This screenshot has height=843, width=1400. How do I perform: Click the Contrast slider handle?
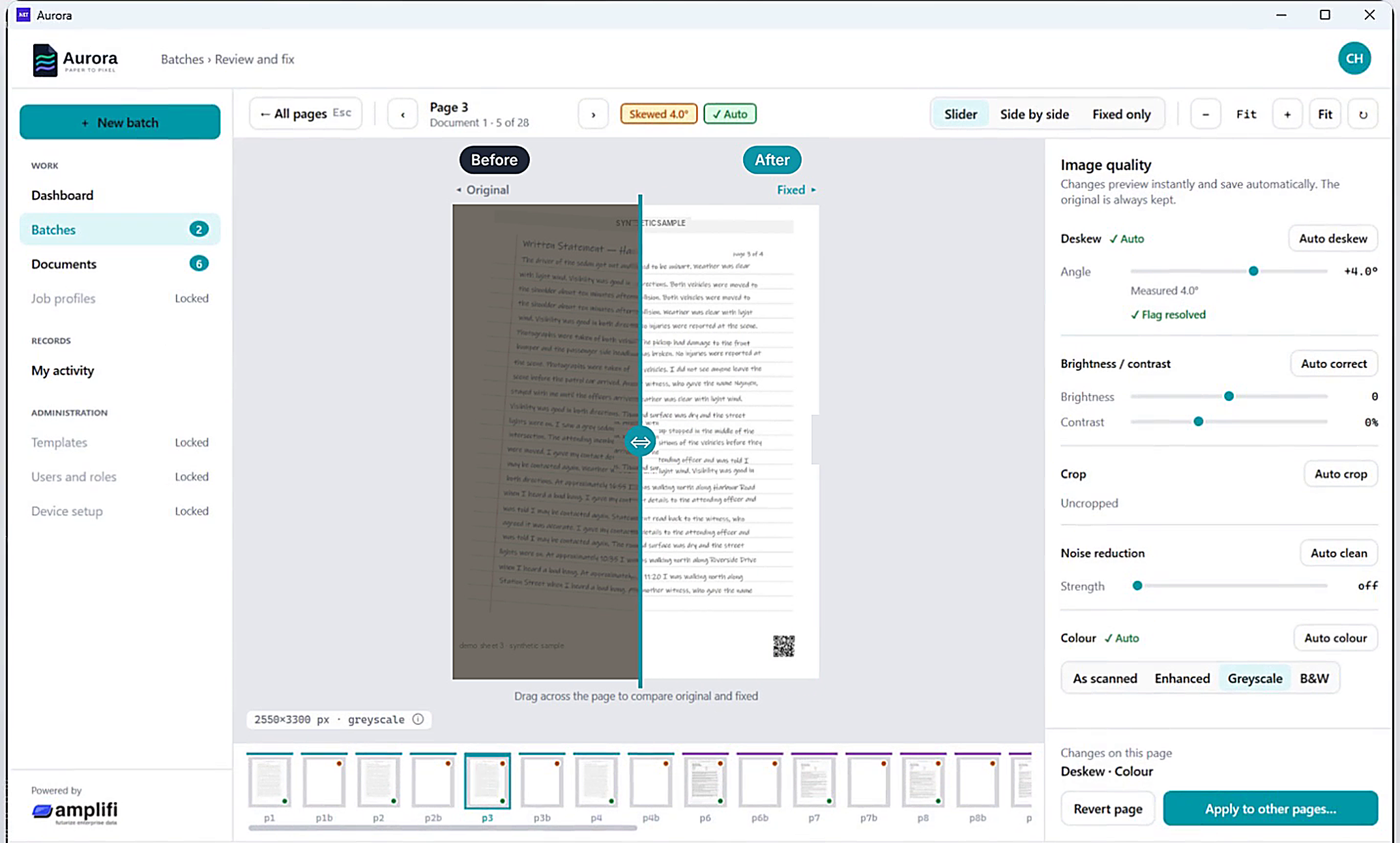point(1198,422)
